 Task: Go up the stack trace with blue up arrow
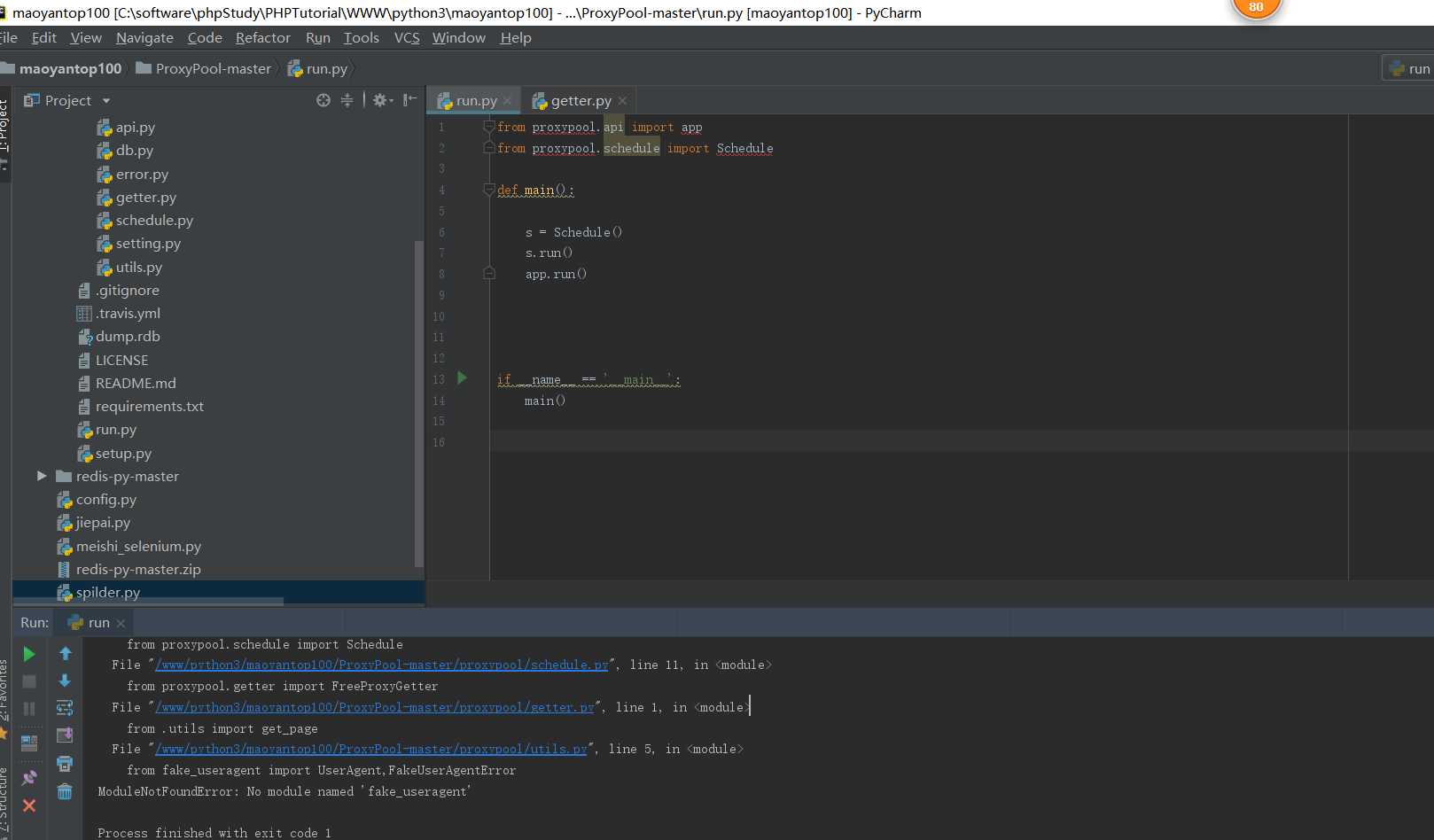point(65,654)
